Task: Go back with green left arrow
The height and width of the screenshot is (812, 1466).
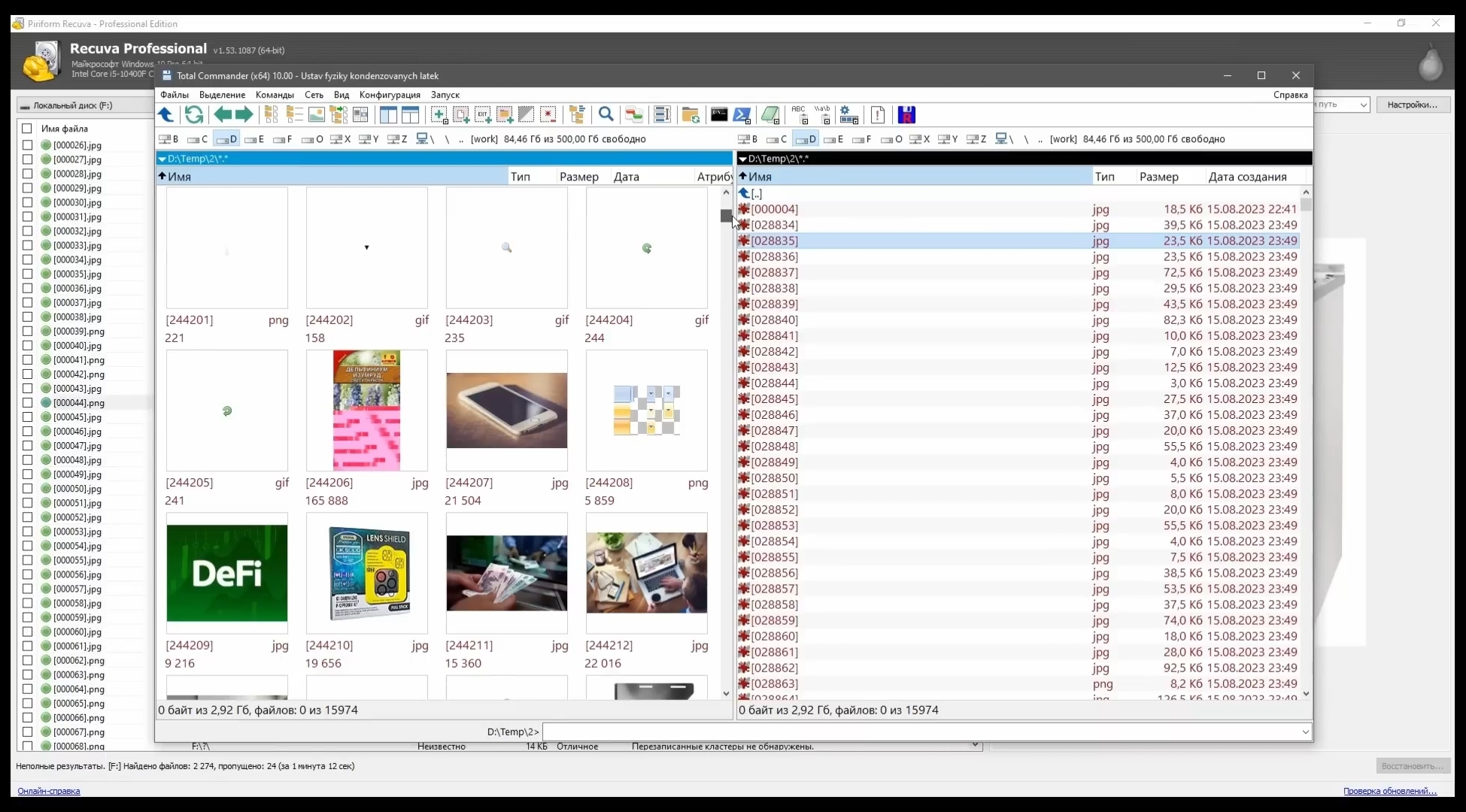Action: (x=223, y=115)
